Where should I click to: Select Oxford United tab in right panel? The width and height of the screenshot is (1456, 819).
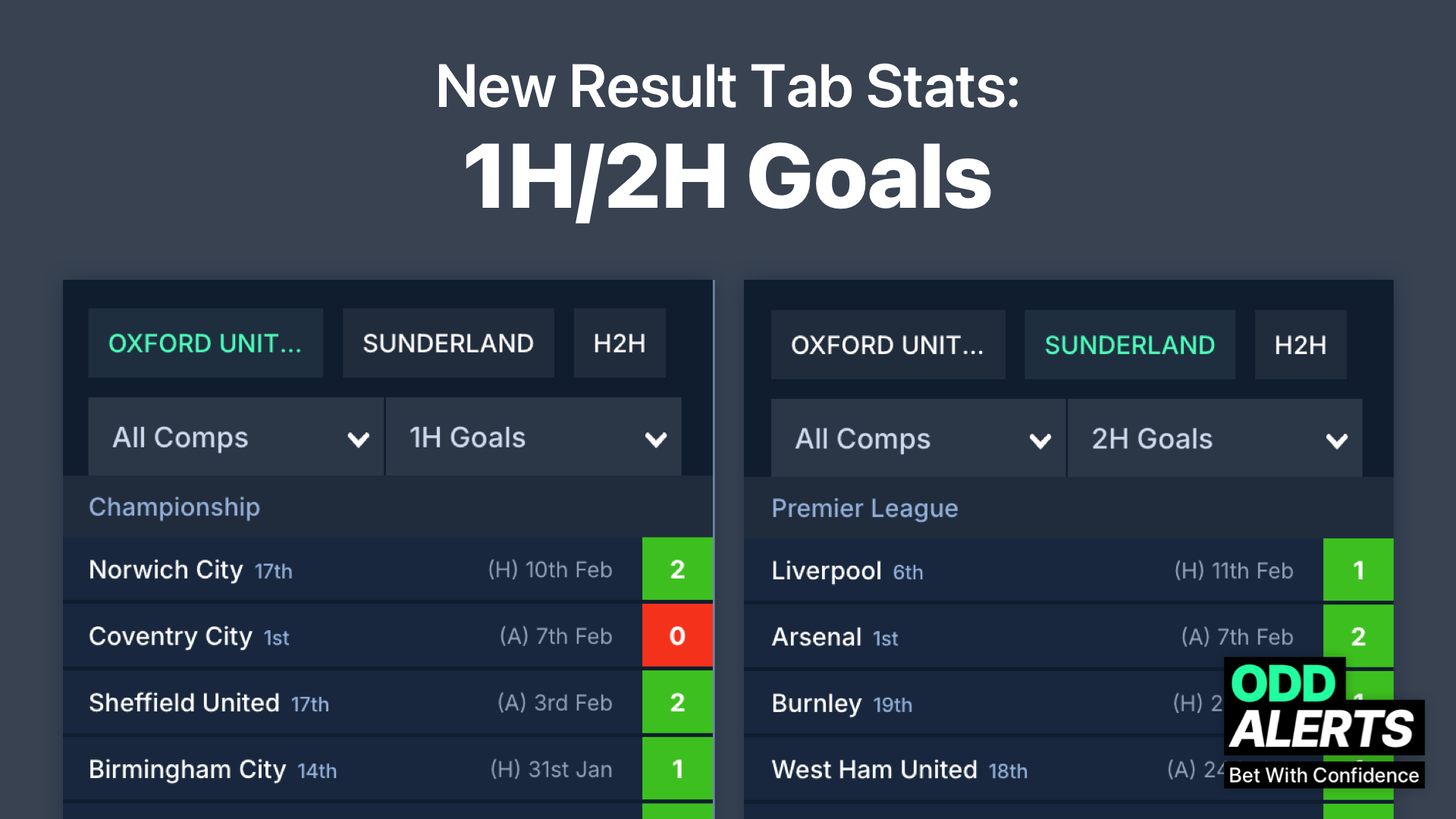(x=887, y=345)
